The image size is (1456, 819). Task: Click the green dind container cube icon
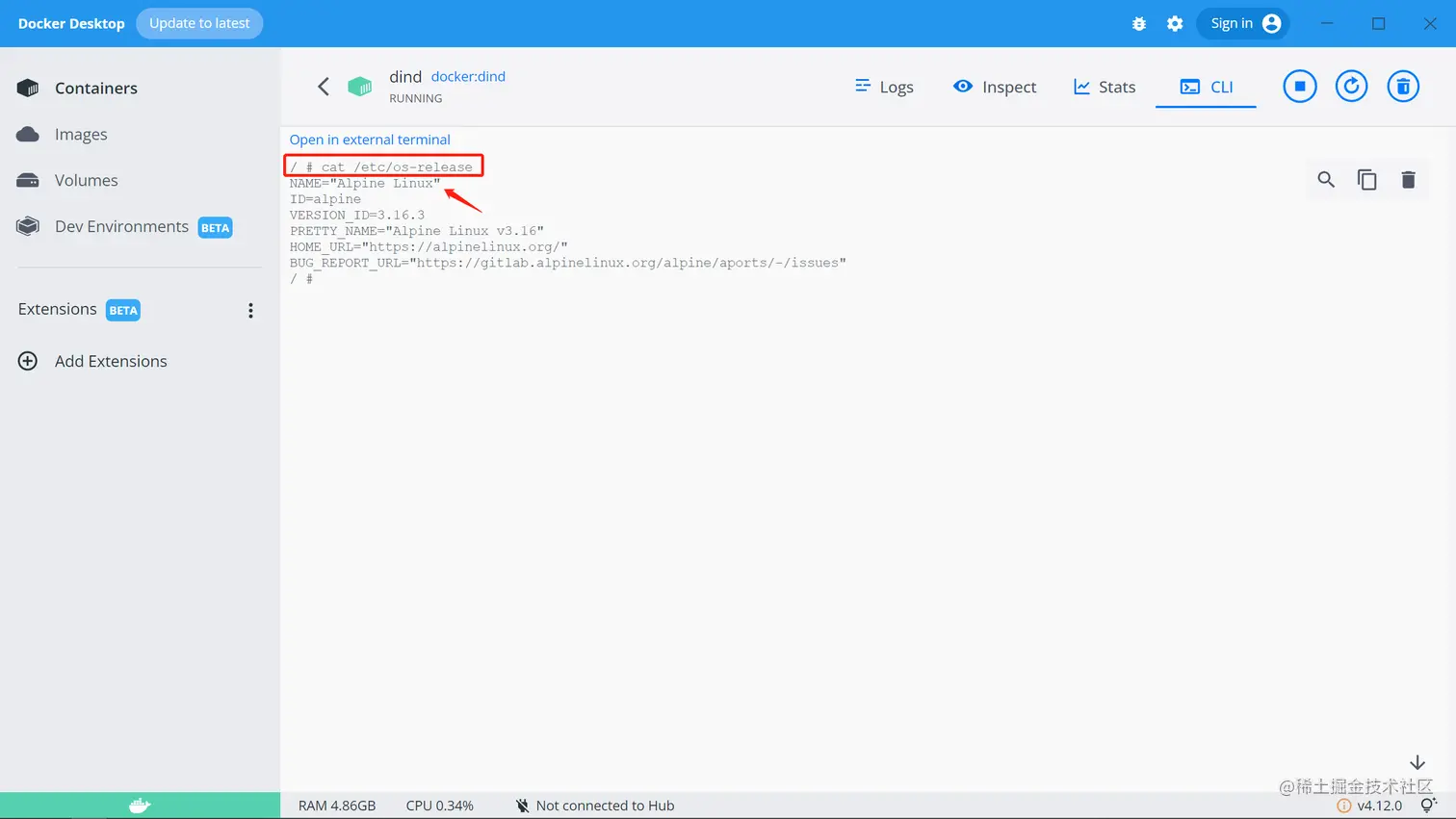pyautogui.click(x=360, y=87)
